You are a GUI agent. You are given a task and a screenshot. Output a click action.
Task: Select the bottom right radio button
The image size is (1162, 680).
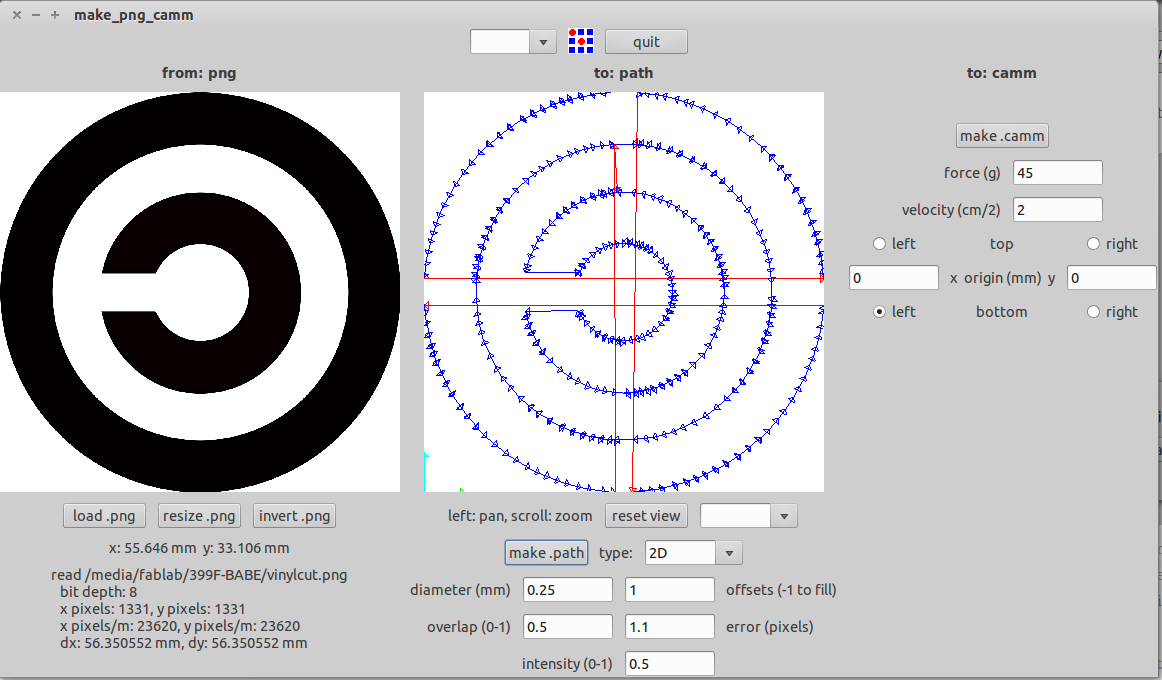1093,312
